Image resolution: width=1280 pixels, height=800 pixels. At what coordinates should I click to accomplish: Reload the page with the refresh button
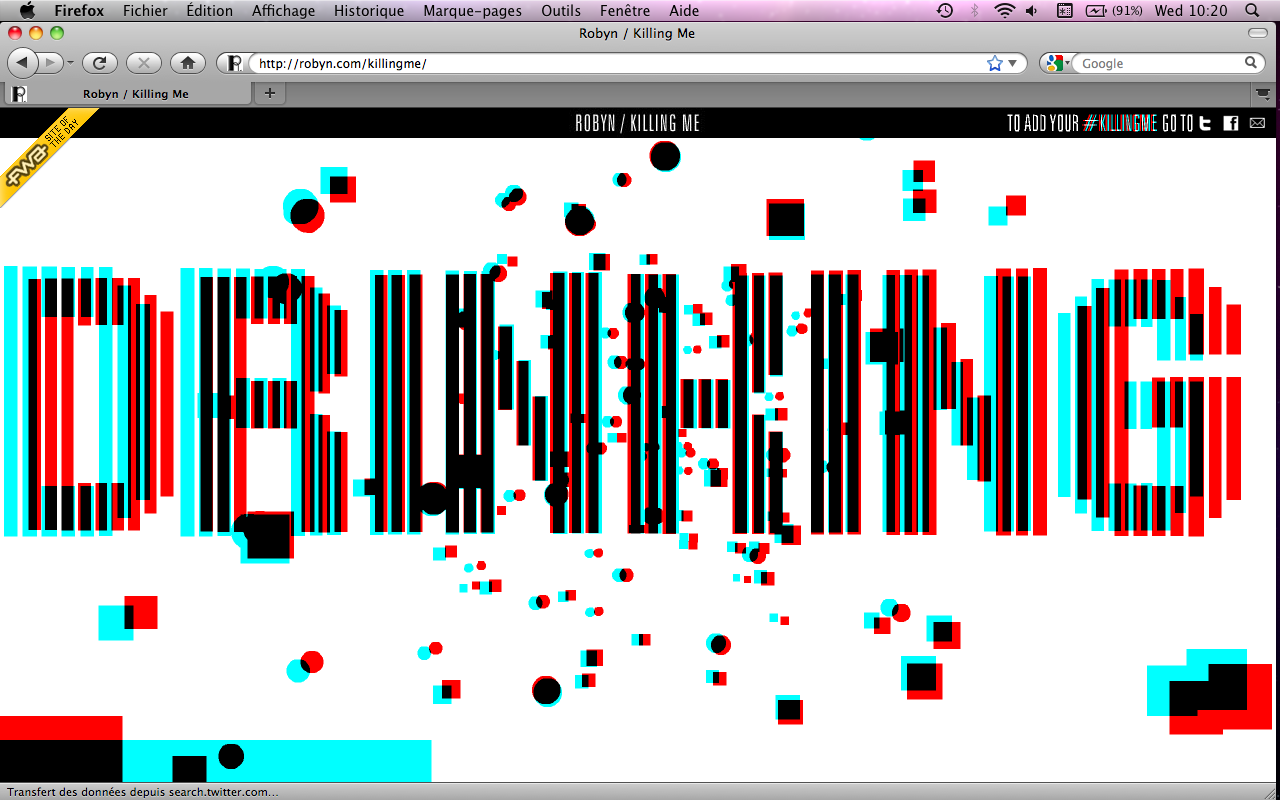[100, 63]
